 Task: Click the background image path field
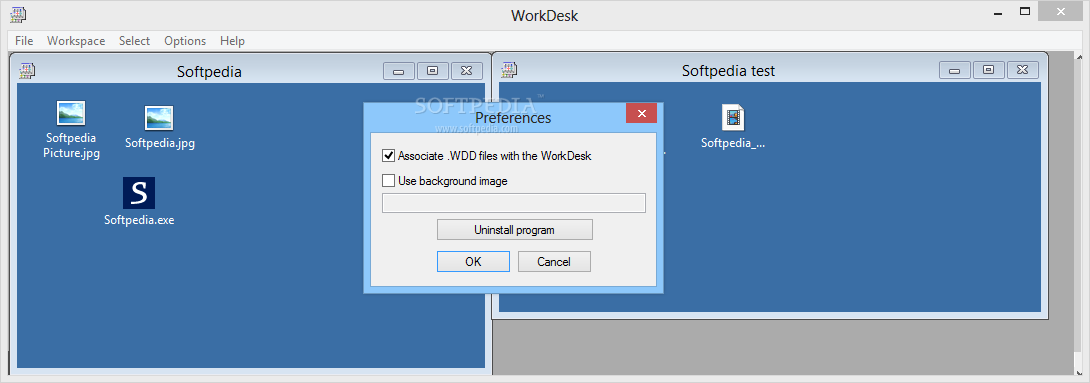(x=514, y=203)
